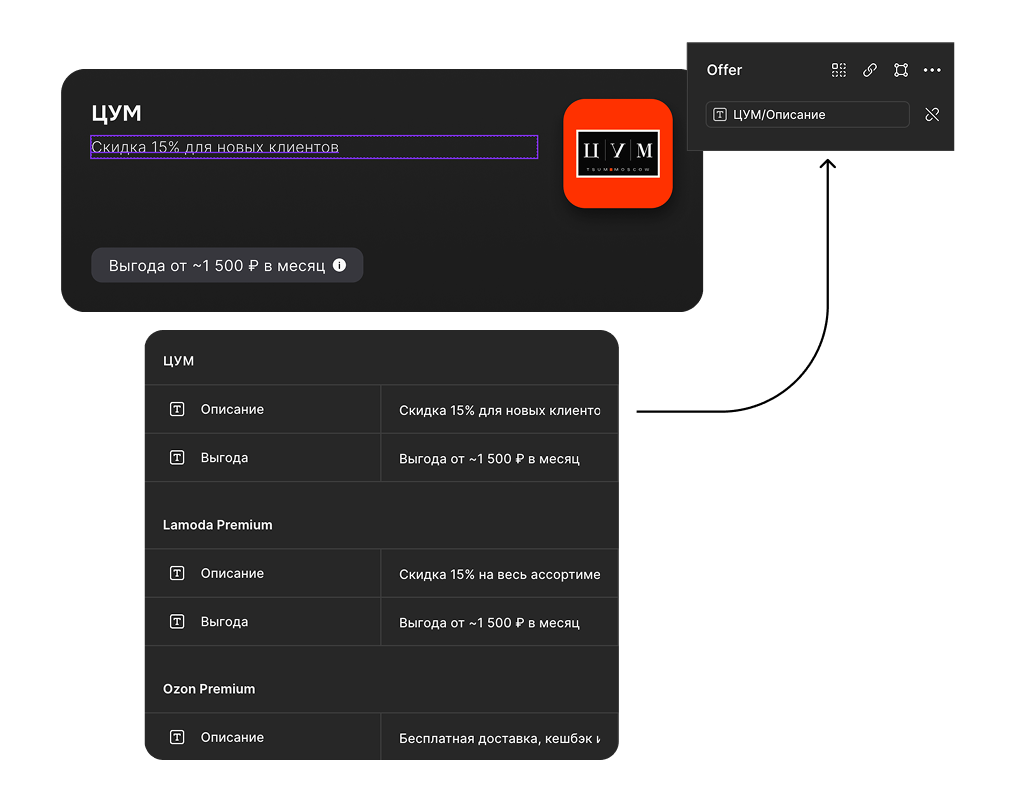The image size is (1016, 800).
Task: Click the frame selection icon in Offer panel
Action: click(x=900, y=70)
